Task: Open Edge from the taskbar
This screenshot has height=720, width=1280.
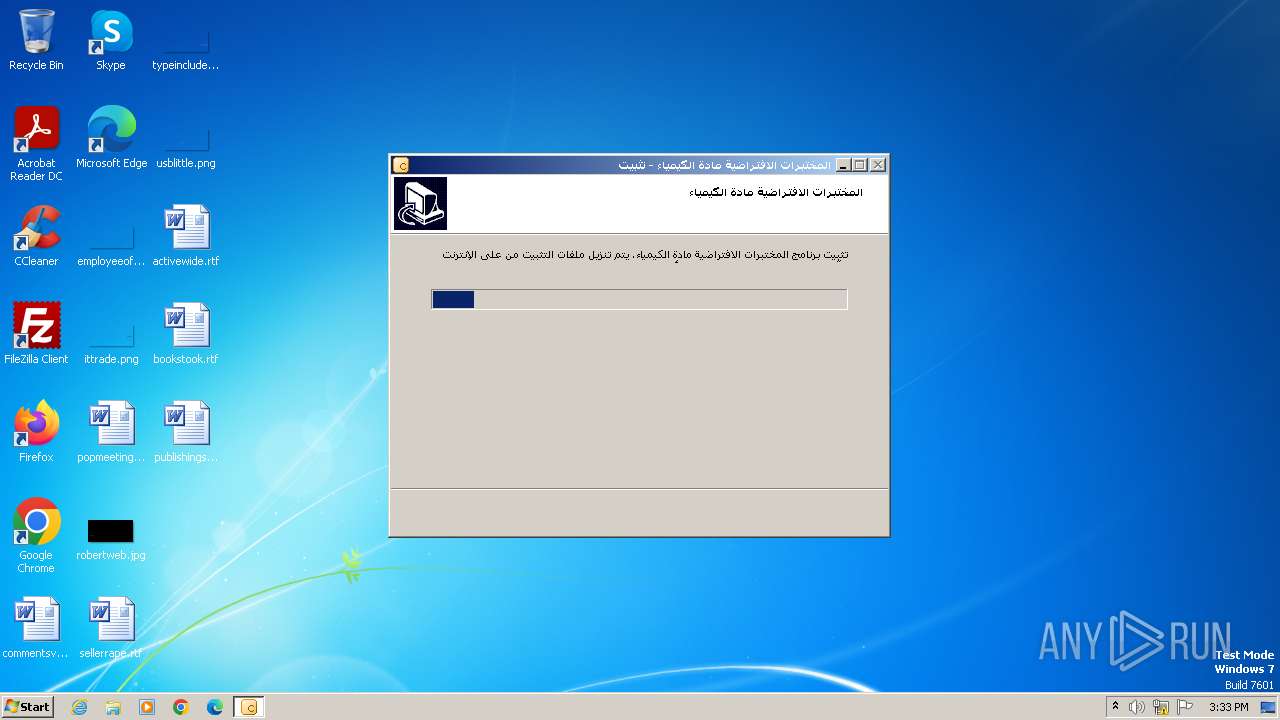Action: (x=215, y=707)
